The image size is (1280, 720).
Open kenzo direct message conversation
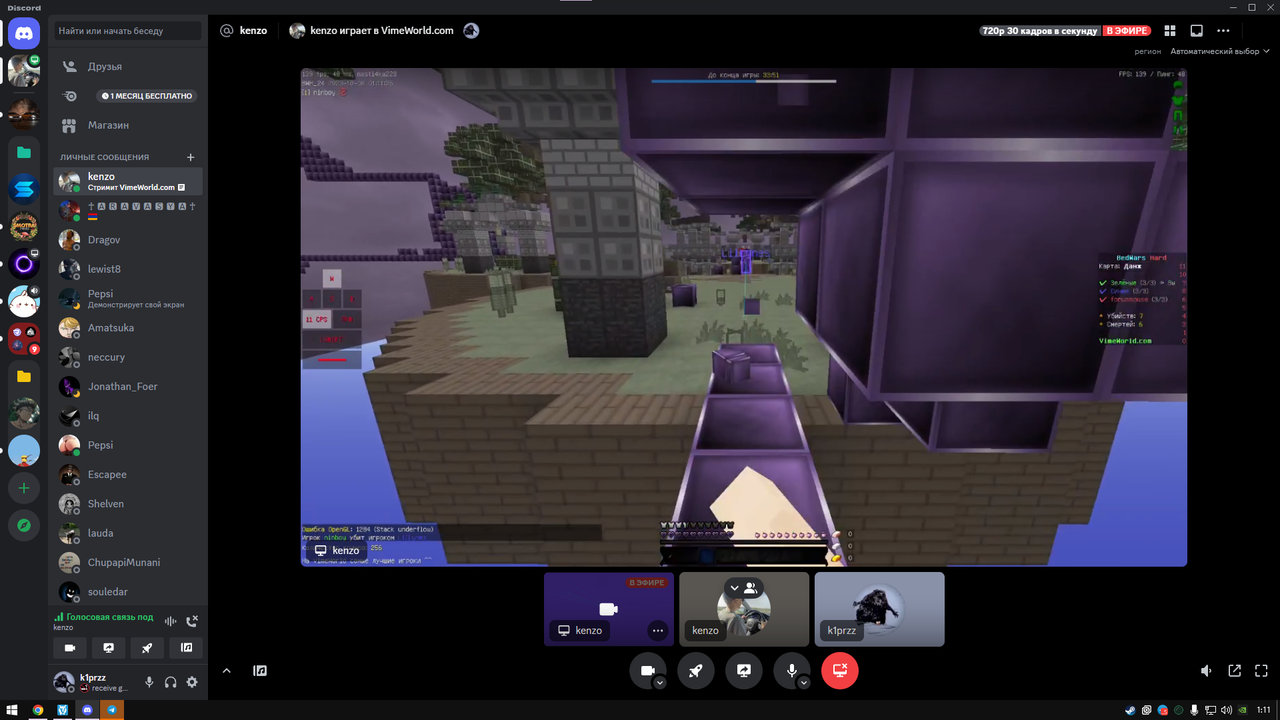(x=128, y=181)
